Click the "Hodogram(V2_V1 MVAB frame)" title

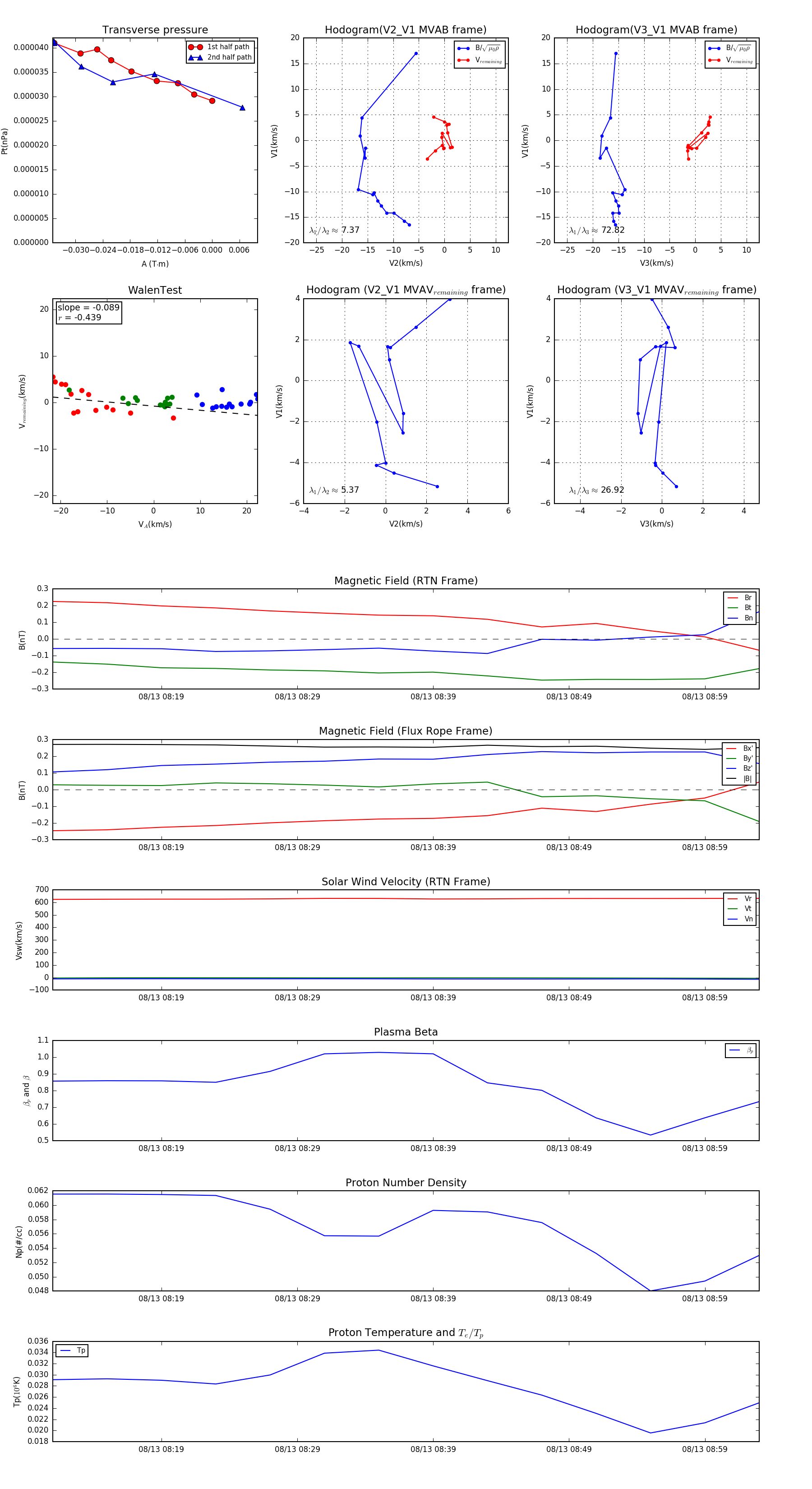point(406,30)
